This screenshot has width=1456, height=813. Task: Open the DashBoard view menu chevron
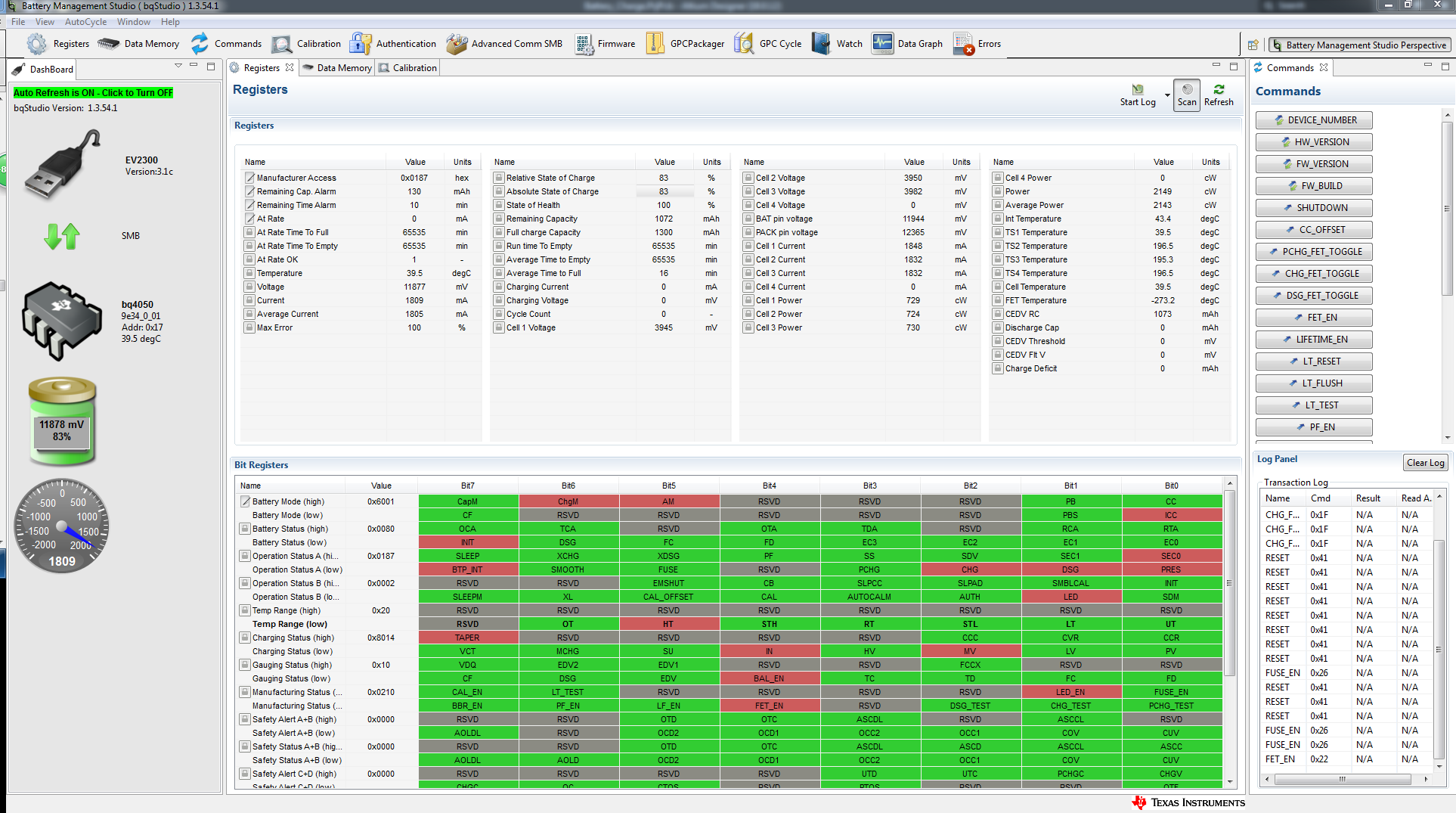178,66
